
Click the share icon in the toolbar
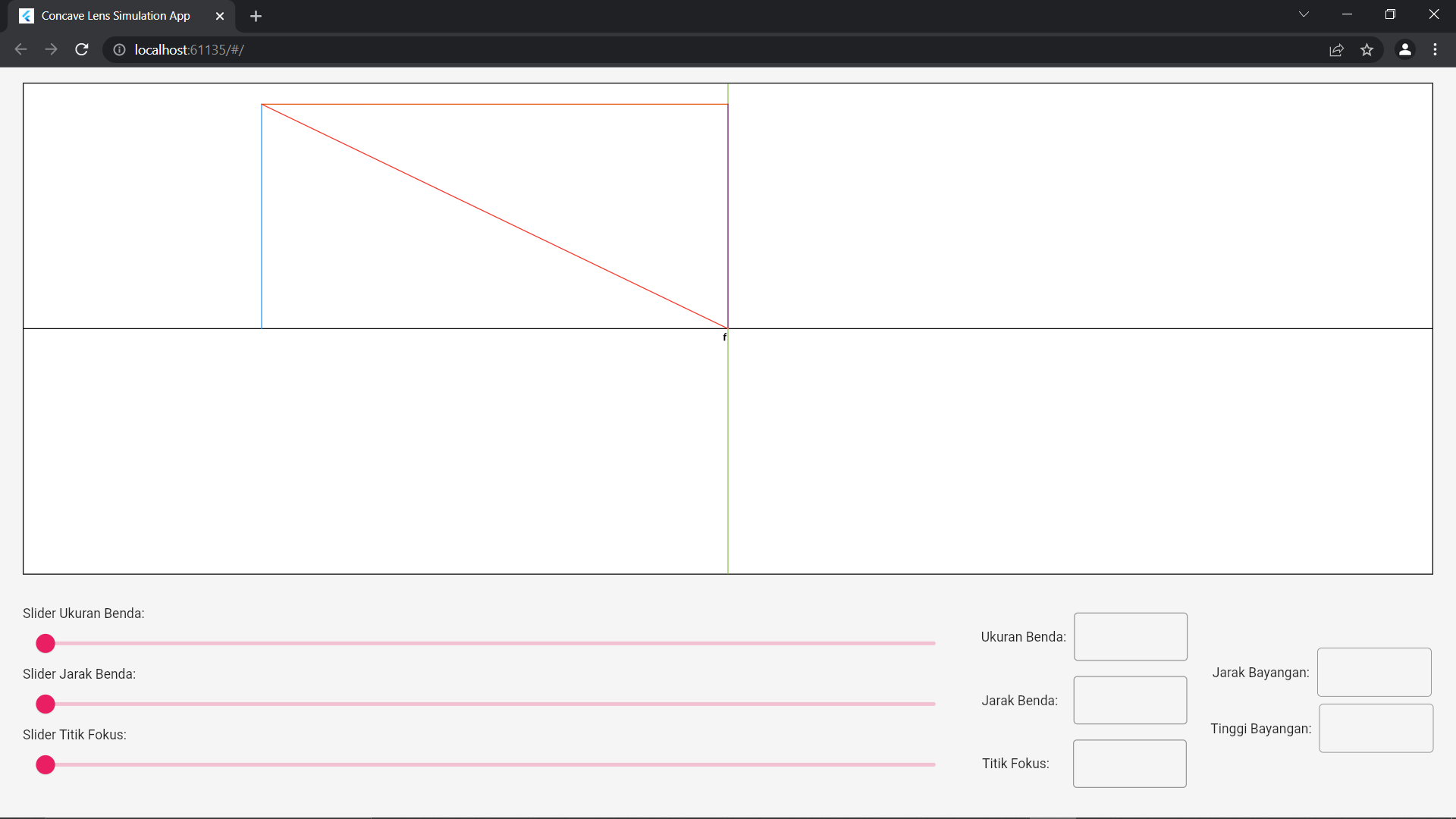pyautogui.click(x=1336, y=50)
